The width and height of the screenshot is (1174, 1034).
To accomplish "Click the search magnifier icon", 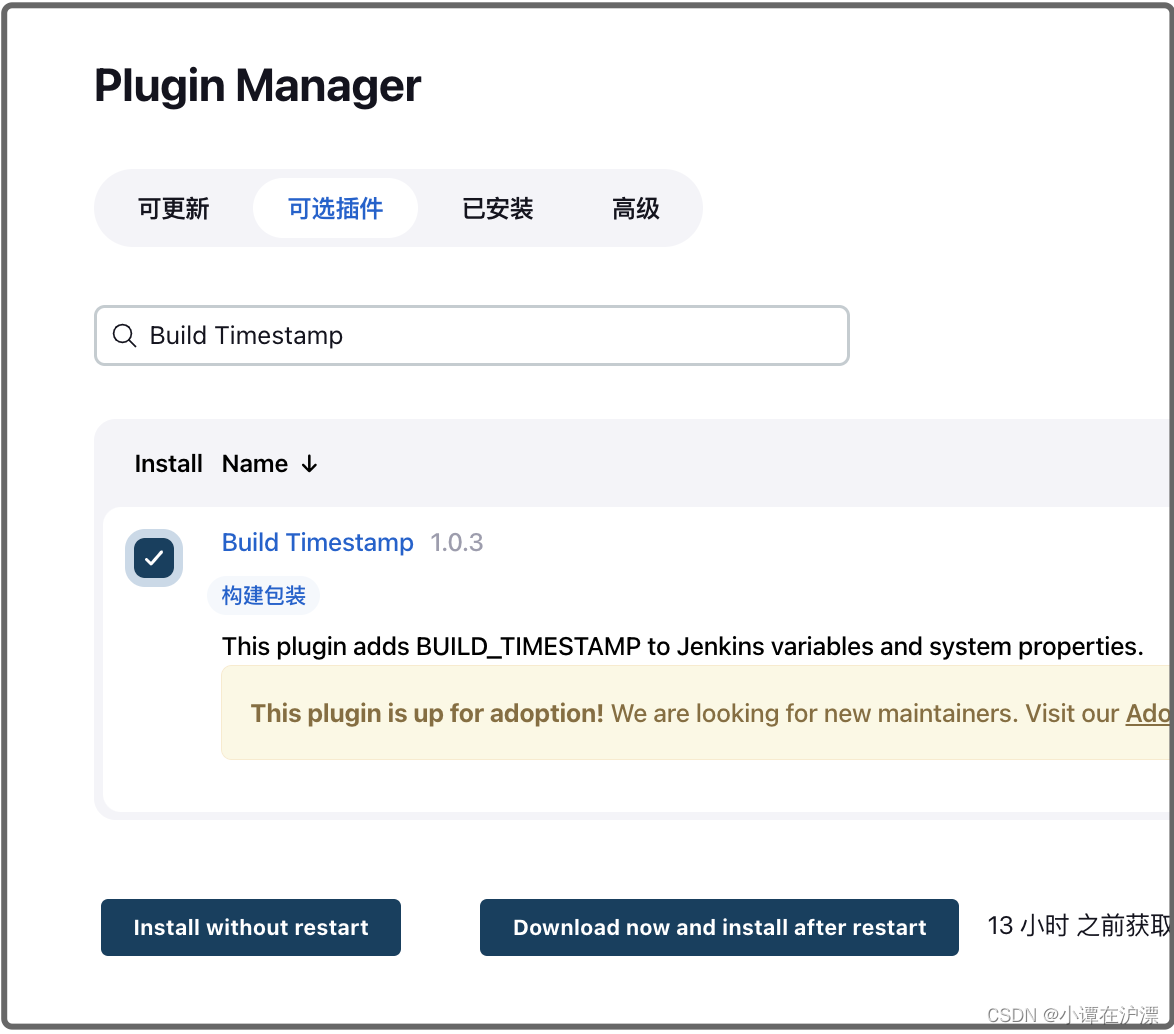I will pos(124,335).
